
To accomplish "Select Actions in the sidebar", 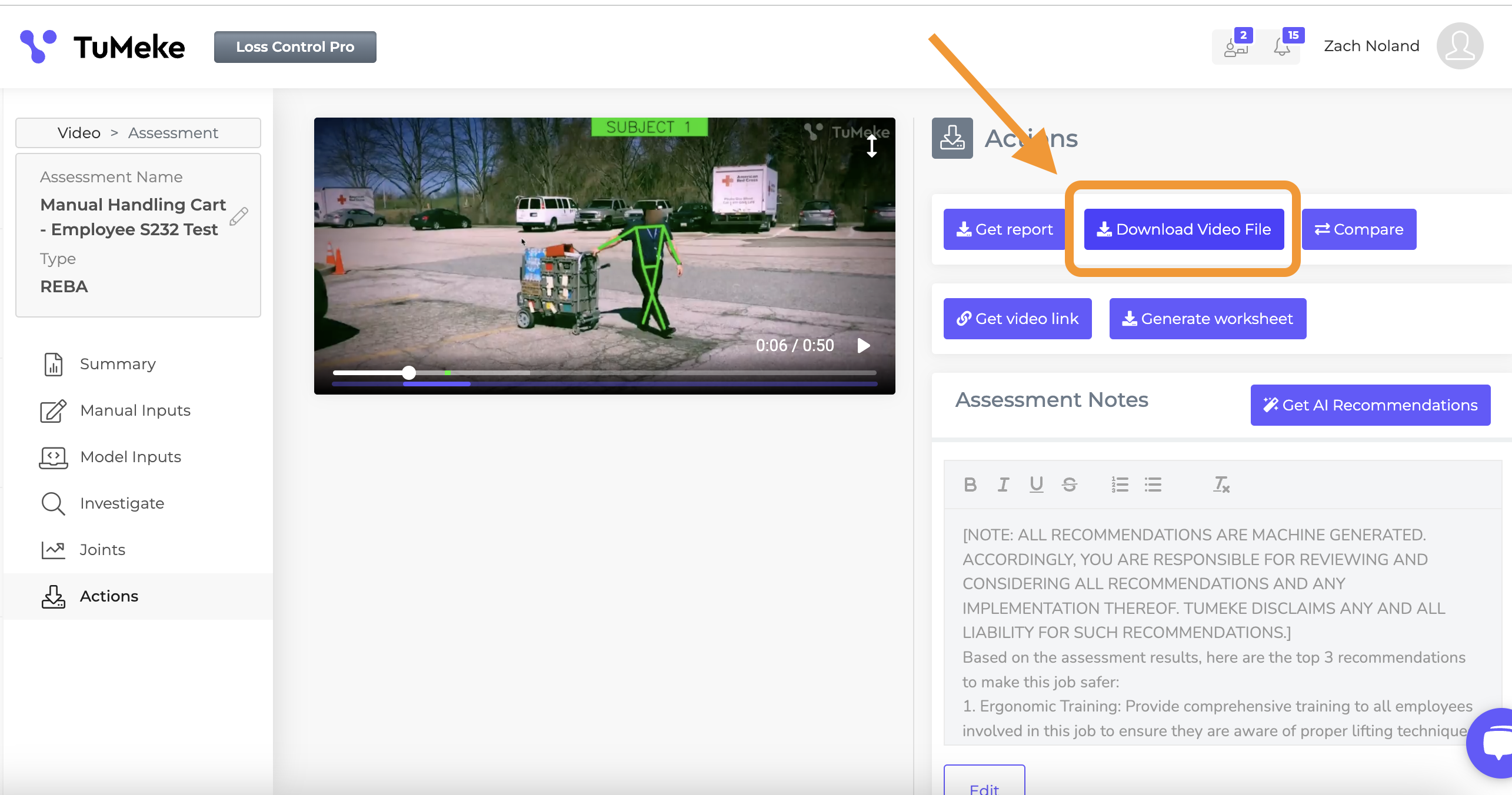I will [x=138, y=596].
